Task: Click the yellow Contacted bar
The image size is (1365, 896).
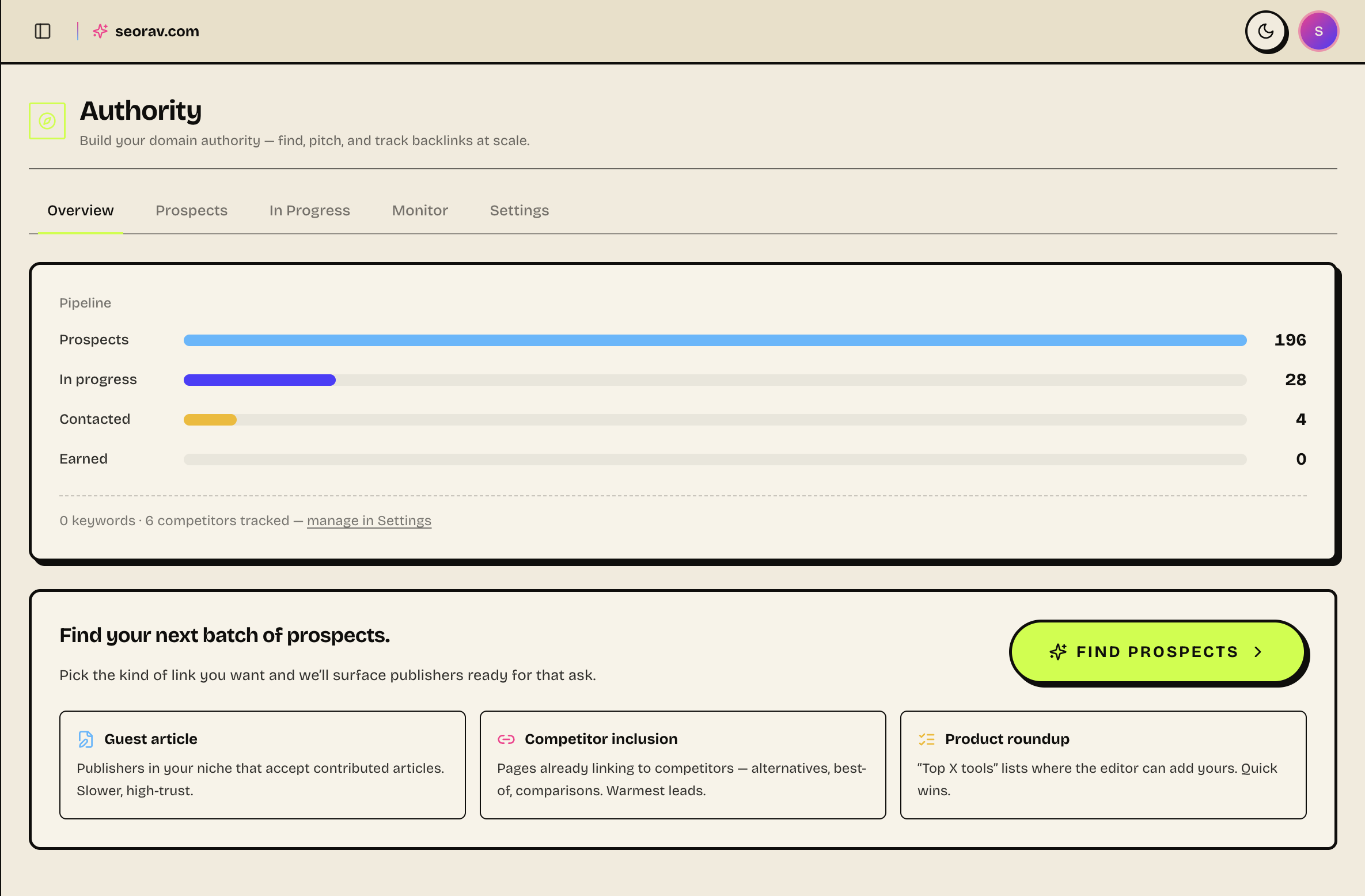Action: pos(210,420)
